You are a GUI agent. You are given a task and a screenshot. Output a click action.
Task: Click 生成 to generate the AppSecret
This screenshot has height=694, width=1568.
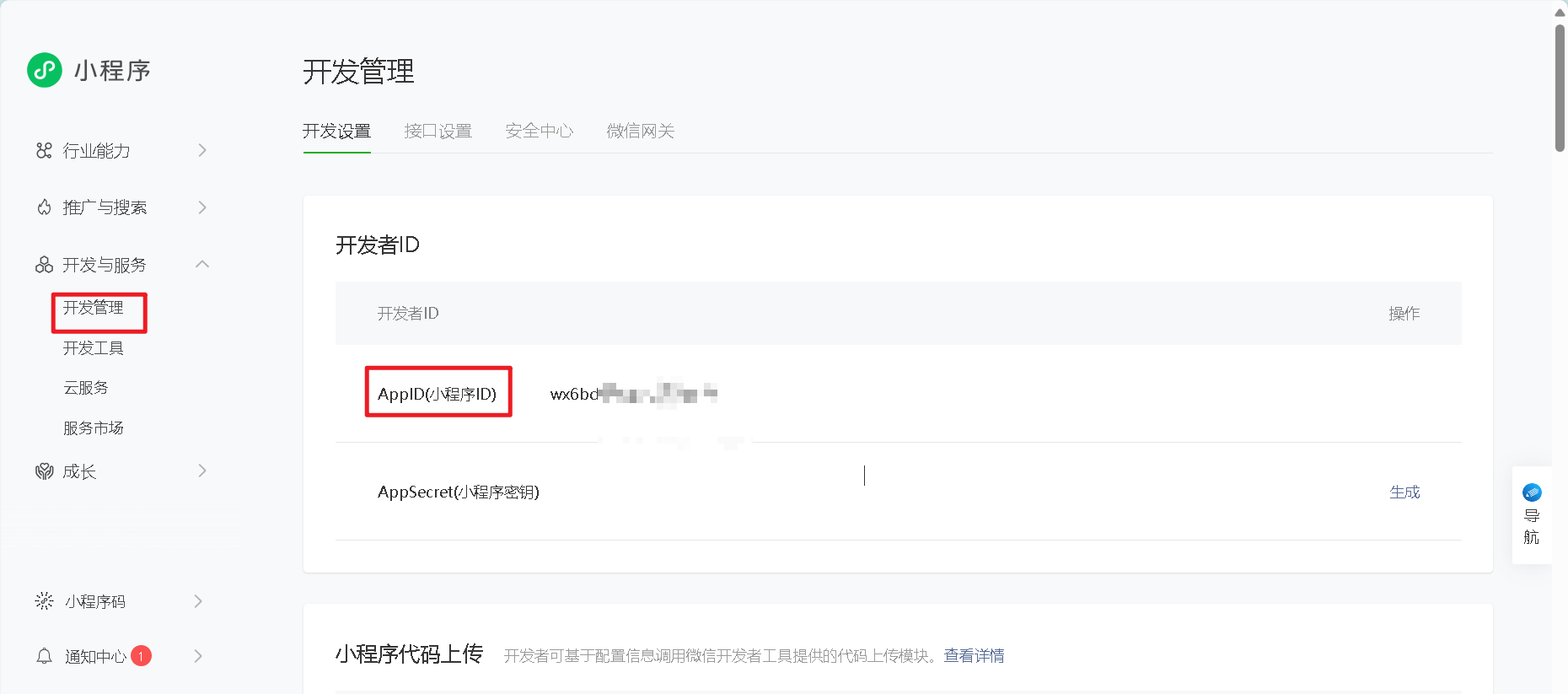click(1404, 492)
